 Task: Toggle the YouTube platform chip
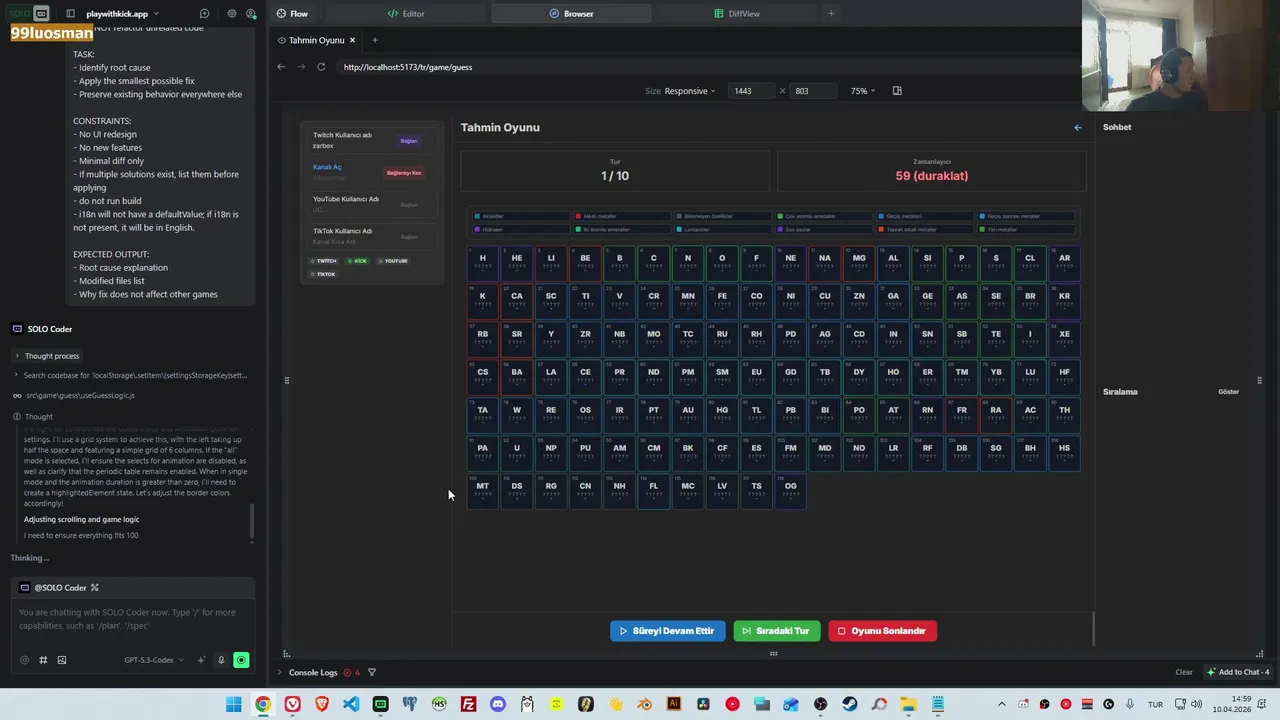[x=393, y=261]
